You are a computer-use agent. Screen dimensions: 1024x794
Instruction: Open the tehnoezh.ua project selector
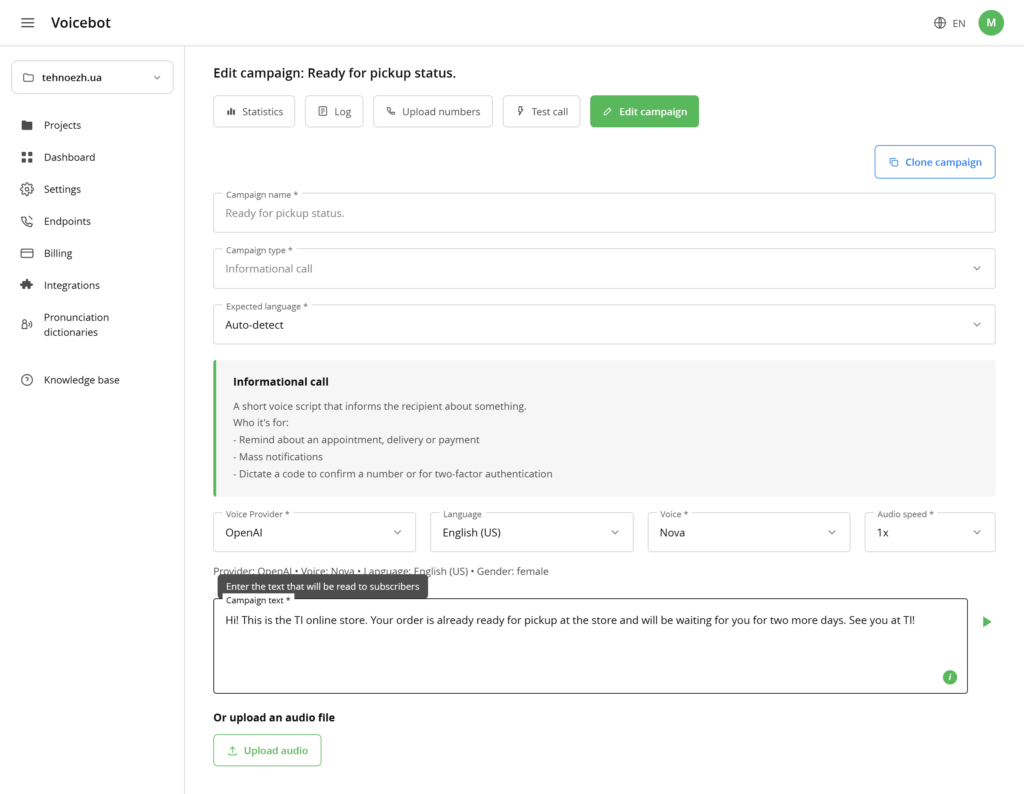tap(92, 78)
